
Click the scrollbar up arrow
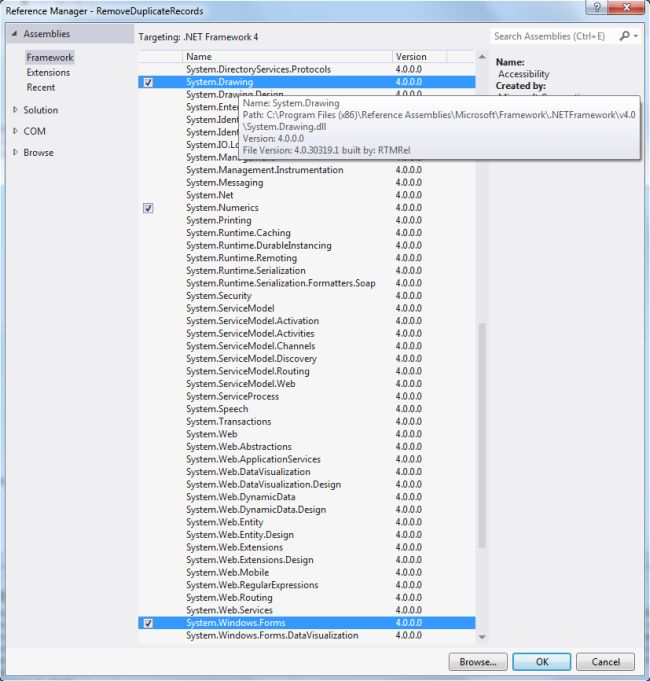[482, 57]
